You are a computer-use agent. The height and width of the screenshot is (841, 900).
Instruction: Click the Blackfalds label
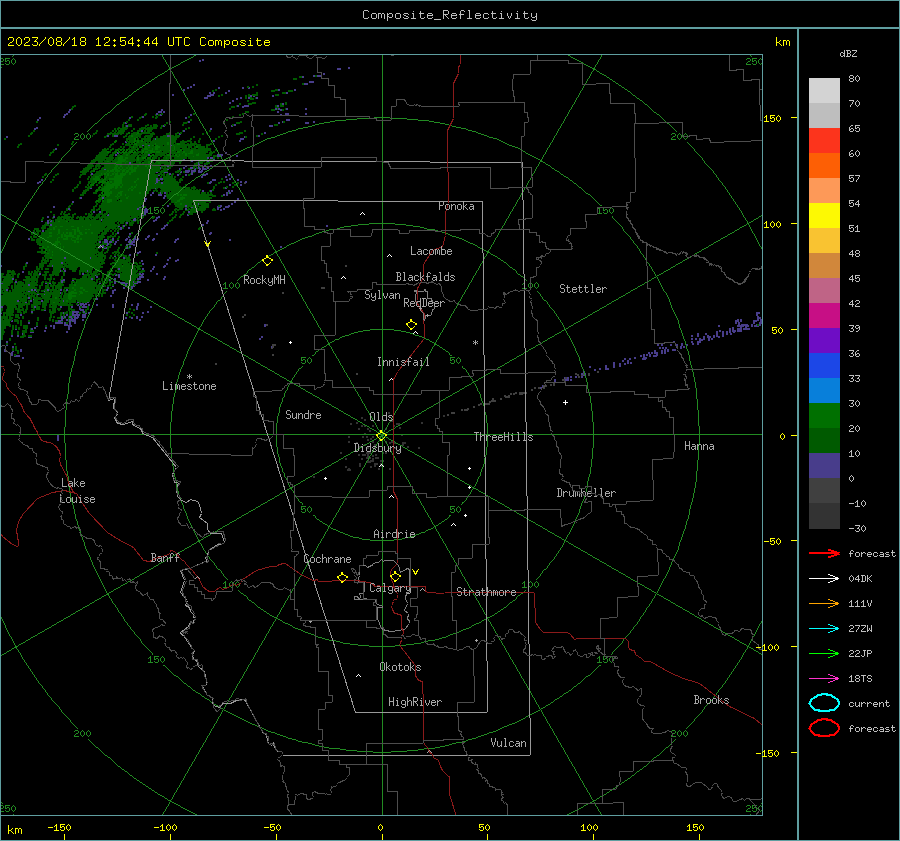(425, 277)
